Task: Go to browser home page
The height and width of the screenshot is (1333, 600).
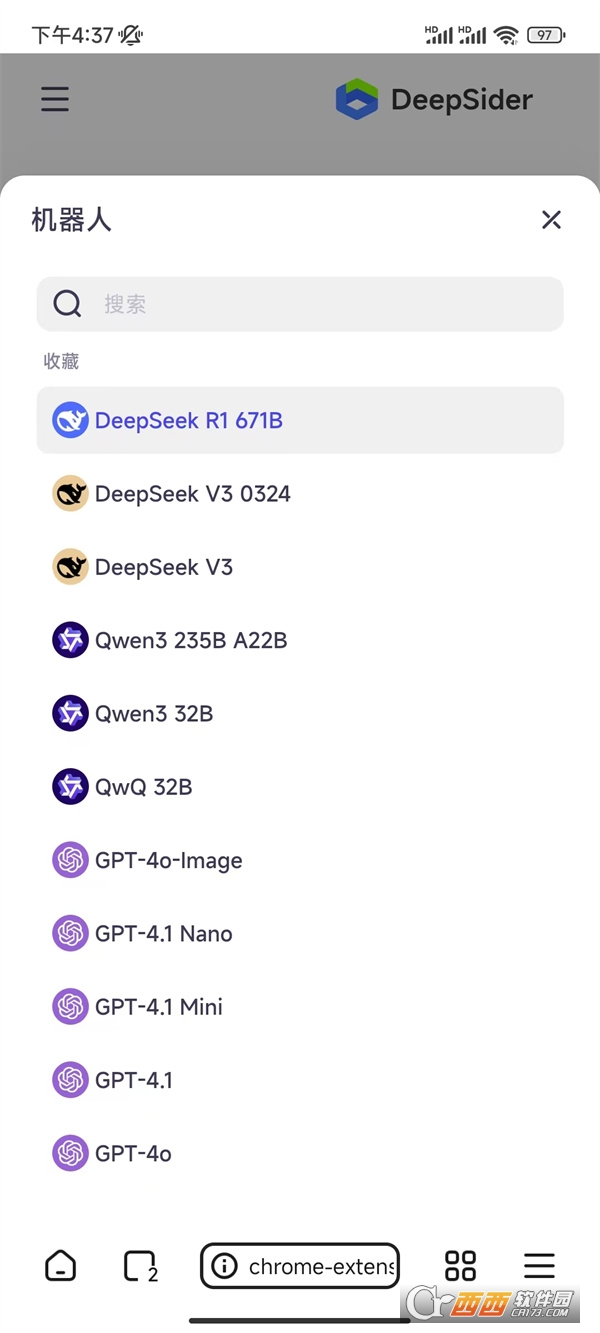Action: pos(61,1266)
